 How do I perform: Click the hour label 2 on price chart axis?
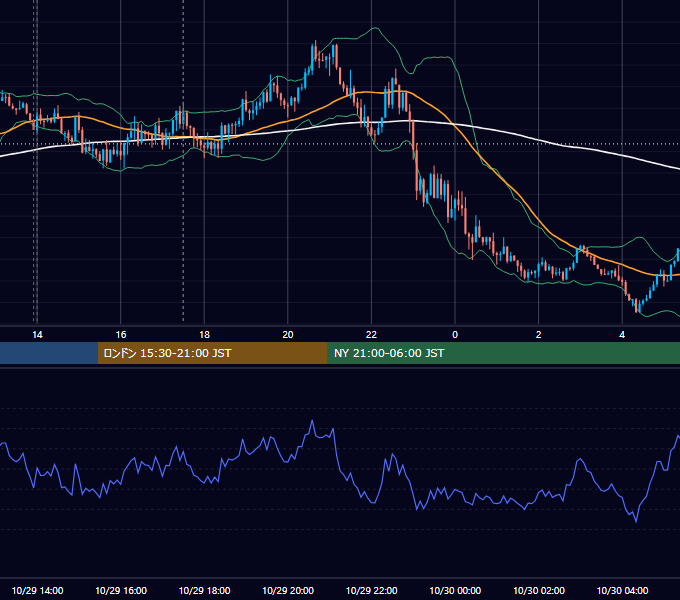pos(539,335)
